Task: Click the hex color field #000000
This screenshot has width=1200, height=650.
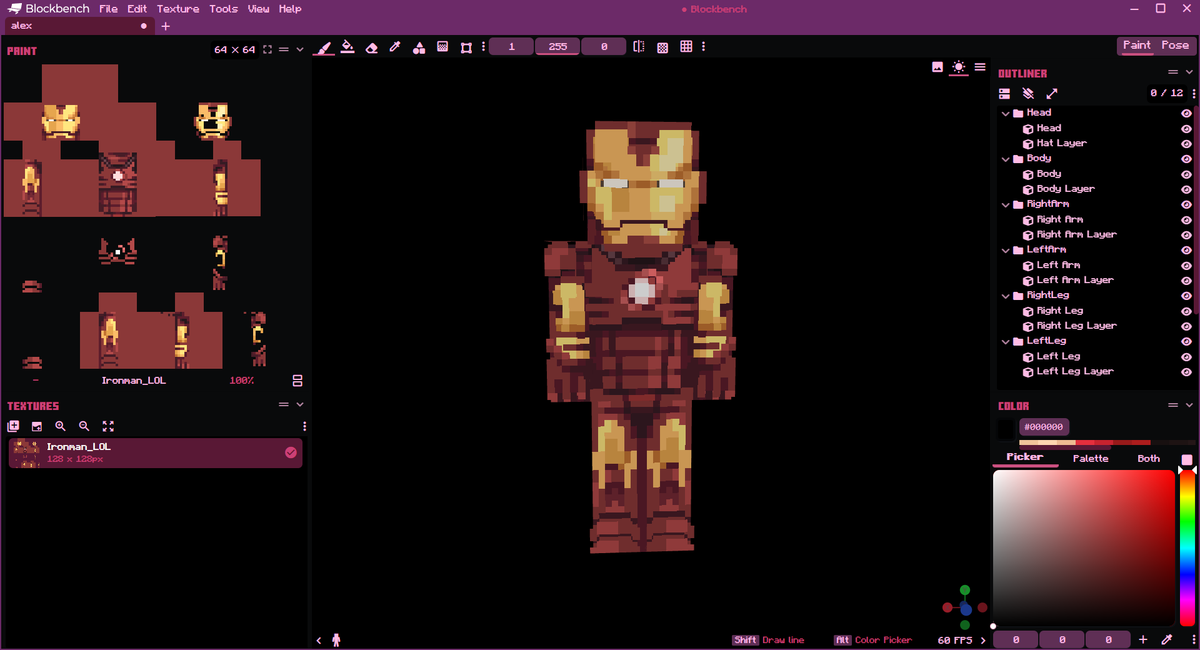Action: coord(1044,427)
